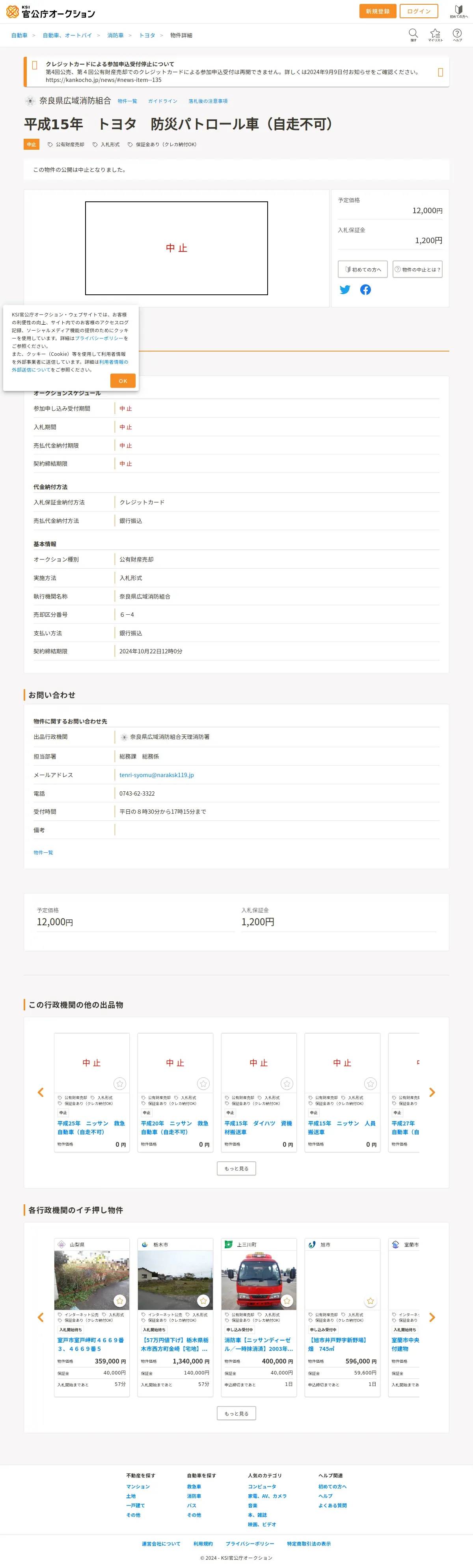The height and width of the screenshot is (1568, 473).
Task: Share the listing via the Twitter icon
Action: pos(345,290)
